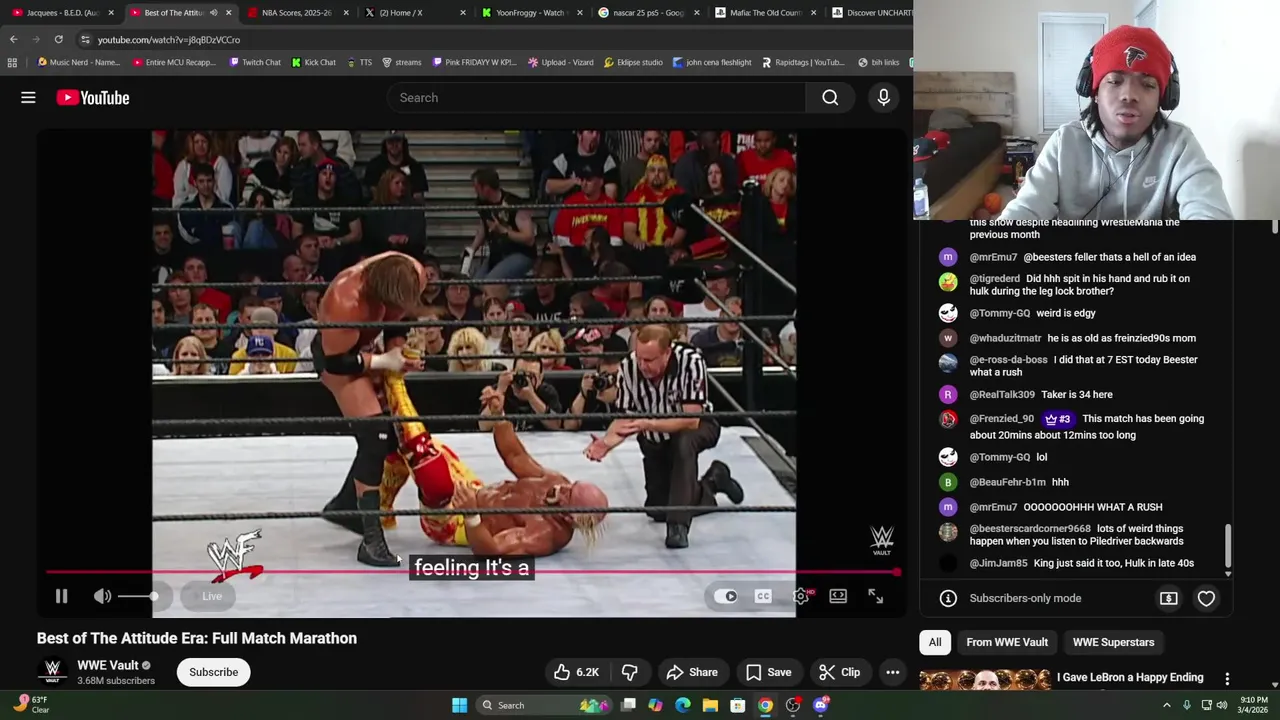The image size is (1280, 720).
Task: Like the video (6.2K)
Action: point(575,672)
